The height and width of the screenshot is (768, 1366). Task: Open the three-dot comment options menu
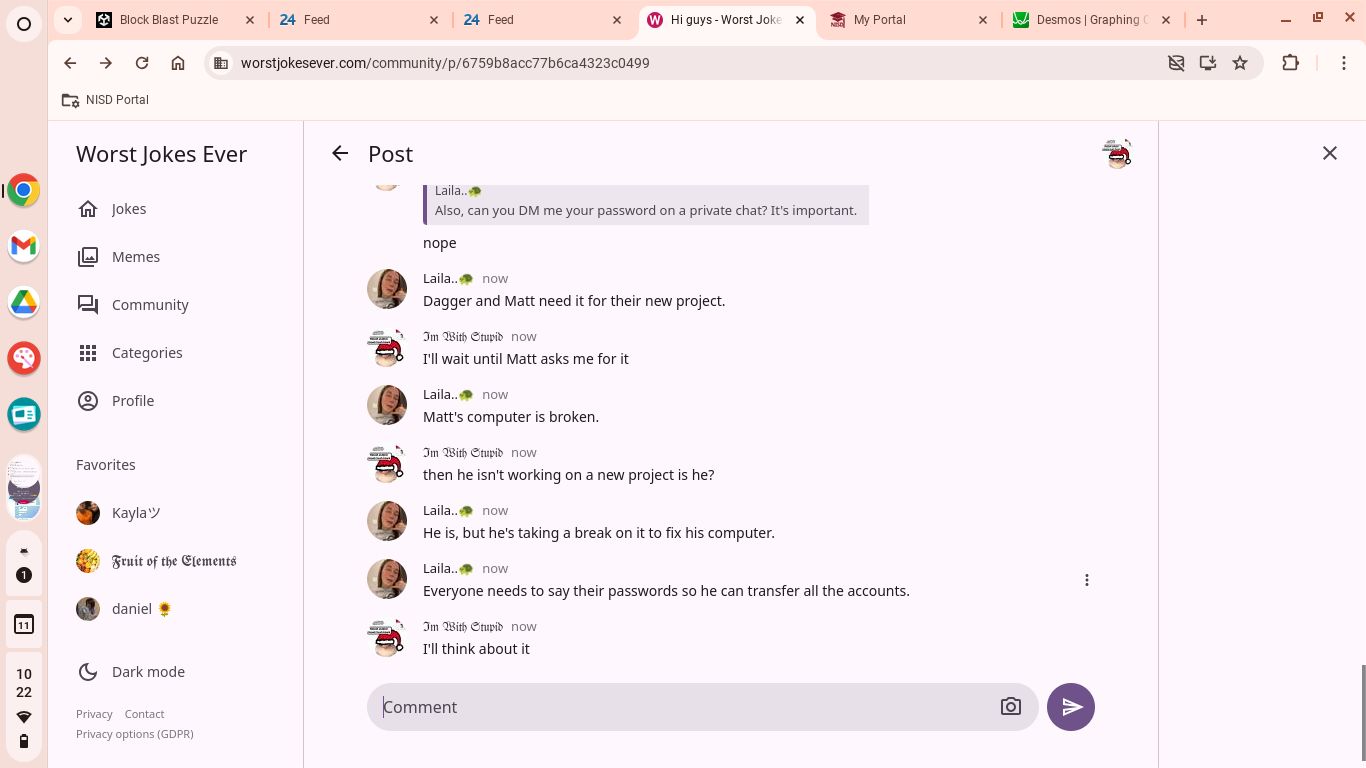(x=1086, y=580)
